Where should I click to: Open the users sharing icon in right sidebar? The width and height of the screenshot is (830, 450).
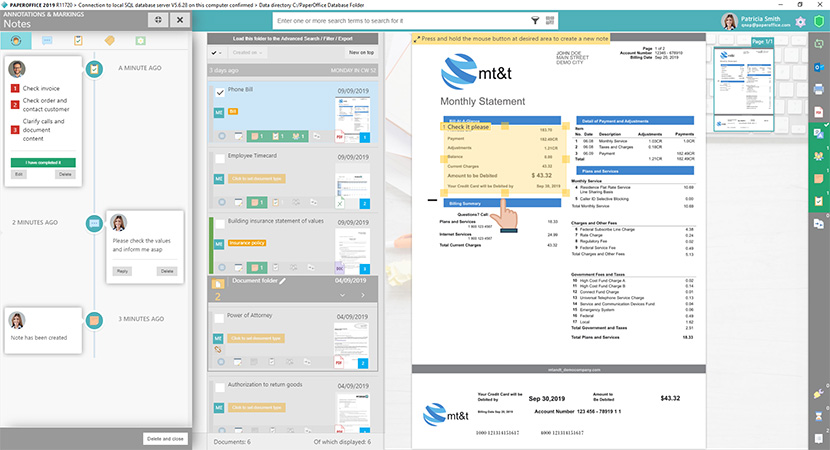point(818,156)
